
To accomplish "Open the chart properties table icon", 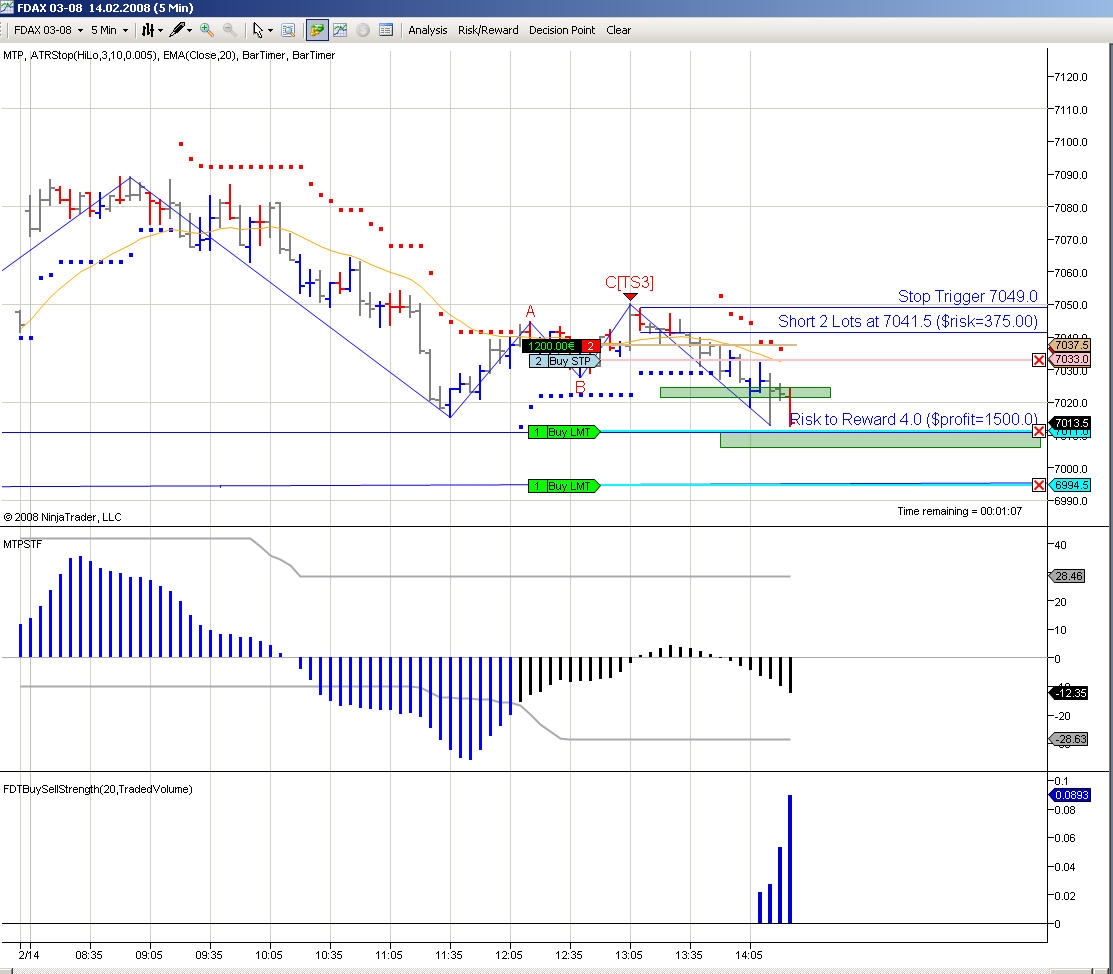I will click(385, 30).
